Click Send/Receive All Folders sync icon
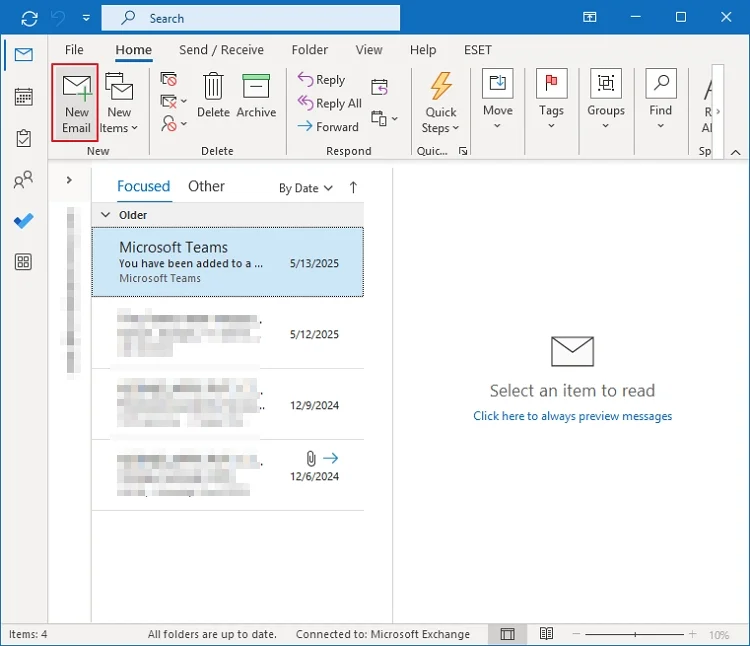The image size is (750, 646). 29,19
